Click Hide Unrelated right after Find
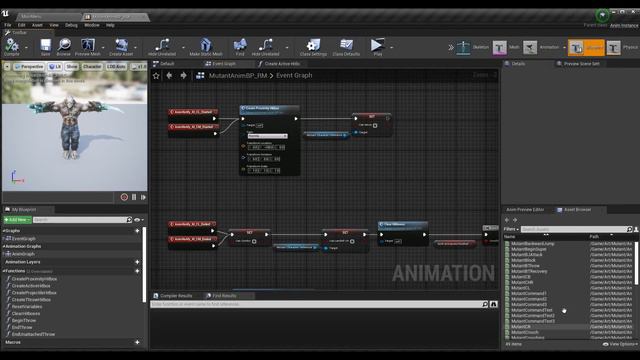The image size is (640, 360). coord(265,47)
